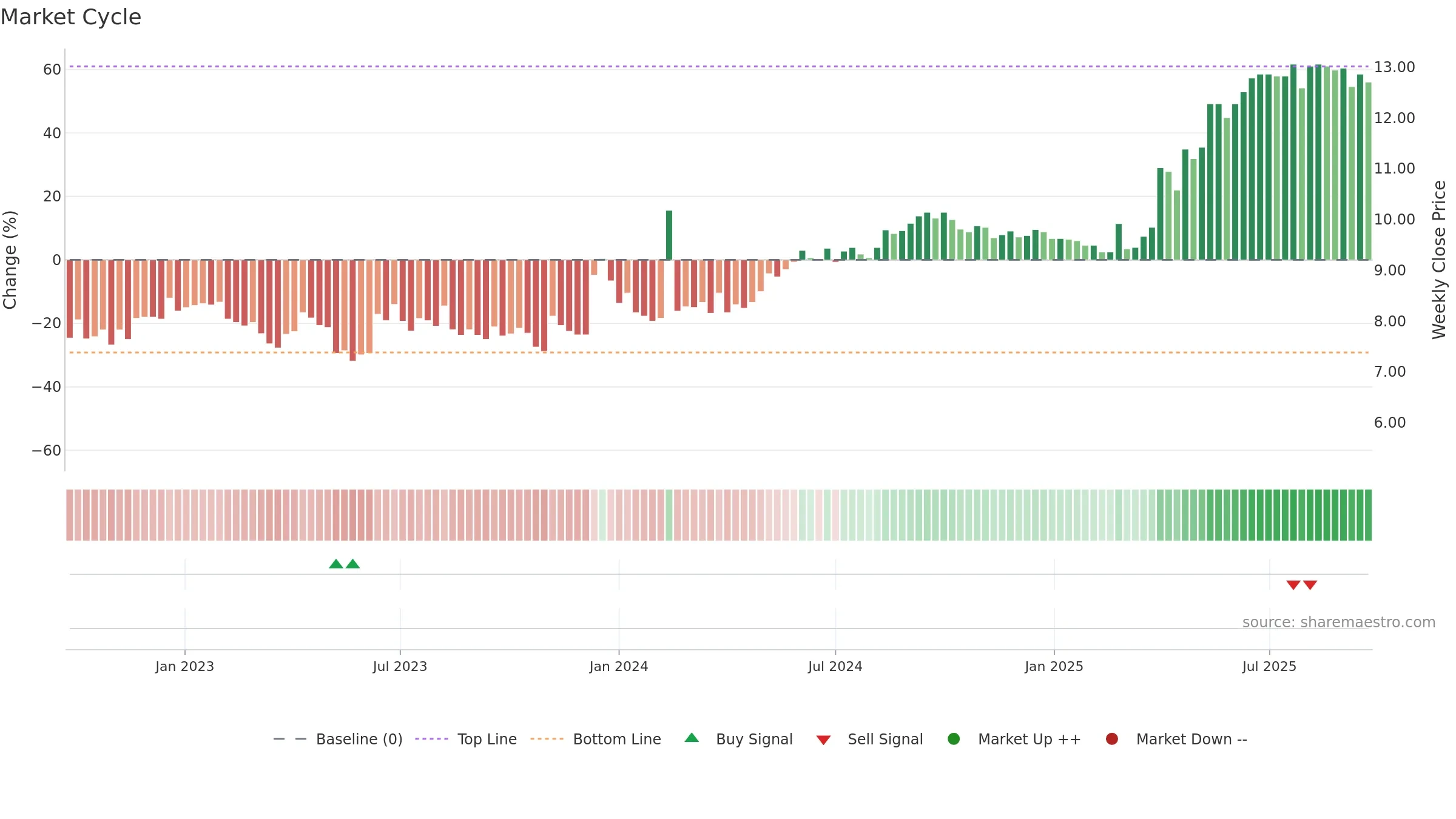Image resolution: width=1456 pixels, height=819 pixels.
Task: Click the Weekly Close Price axis title
Action: [1439, 260]
